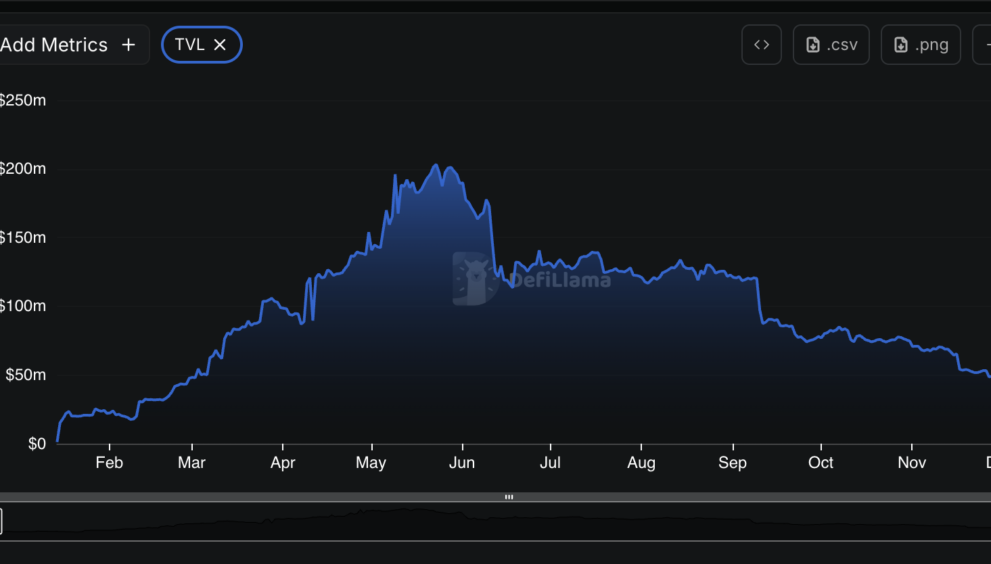The height and width of the screenshot is (564, 991).
Task: Click the left handle of the time range selector
Action: tap(1, 522)
